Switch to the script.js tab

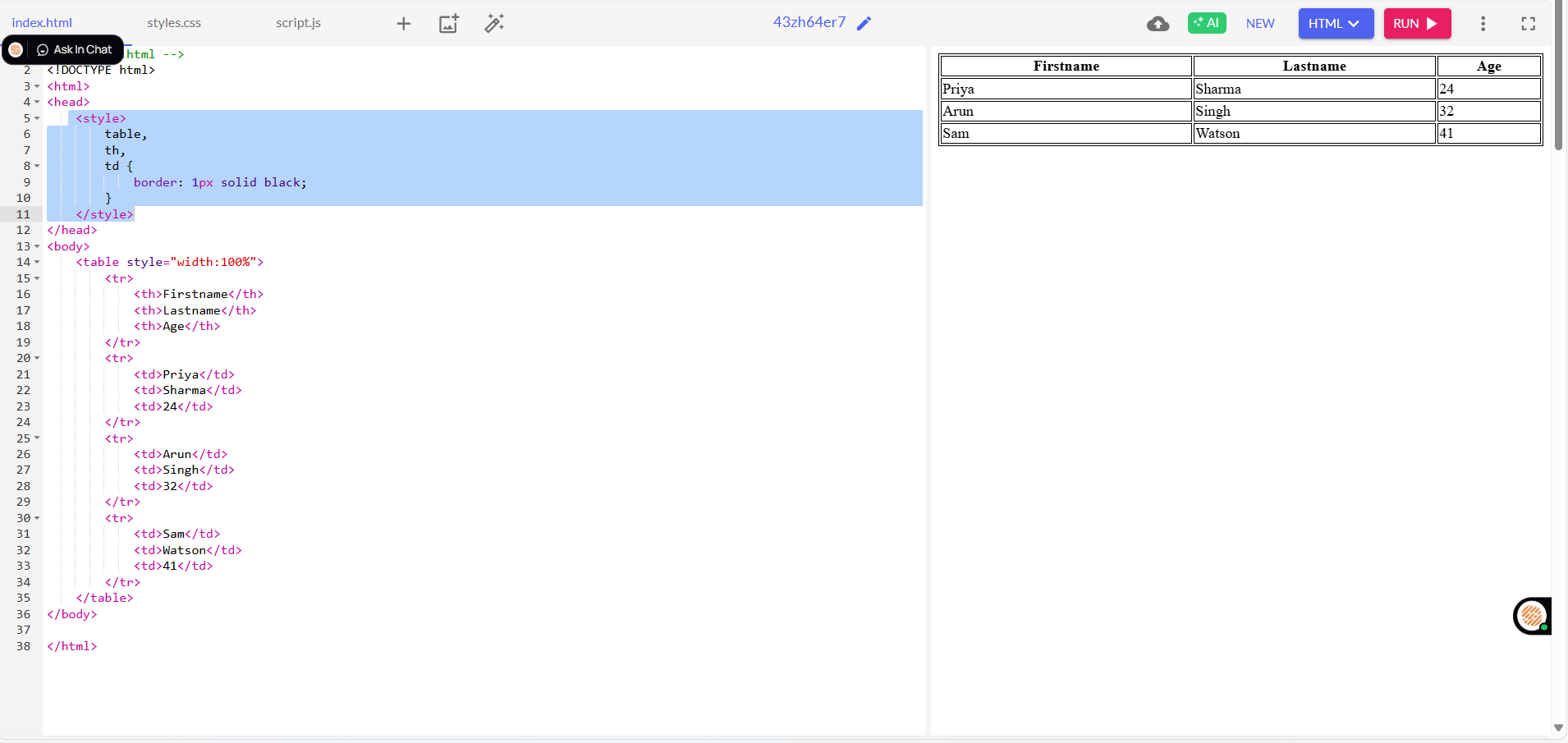click(x=298, y=23)
